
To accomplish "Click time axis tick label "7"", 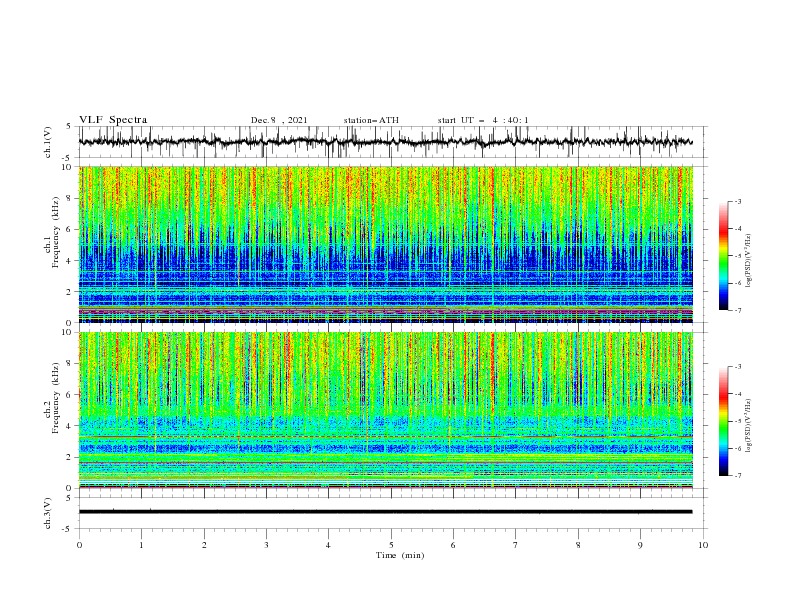I will pos(516,545).
